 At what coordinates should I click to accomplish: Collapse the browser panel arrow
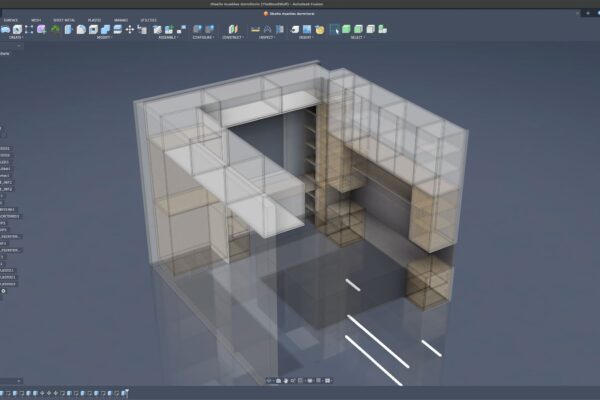19,46
